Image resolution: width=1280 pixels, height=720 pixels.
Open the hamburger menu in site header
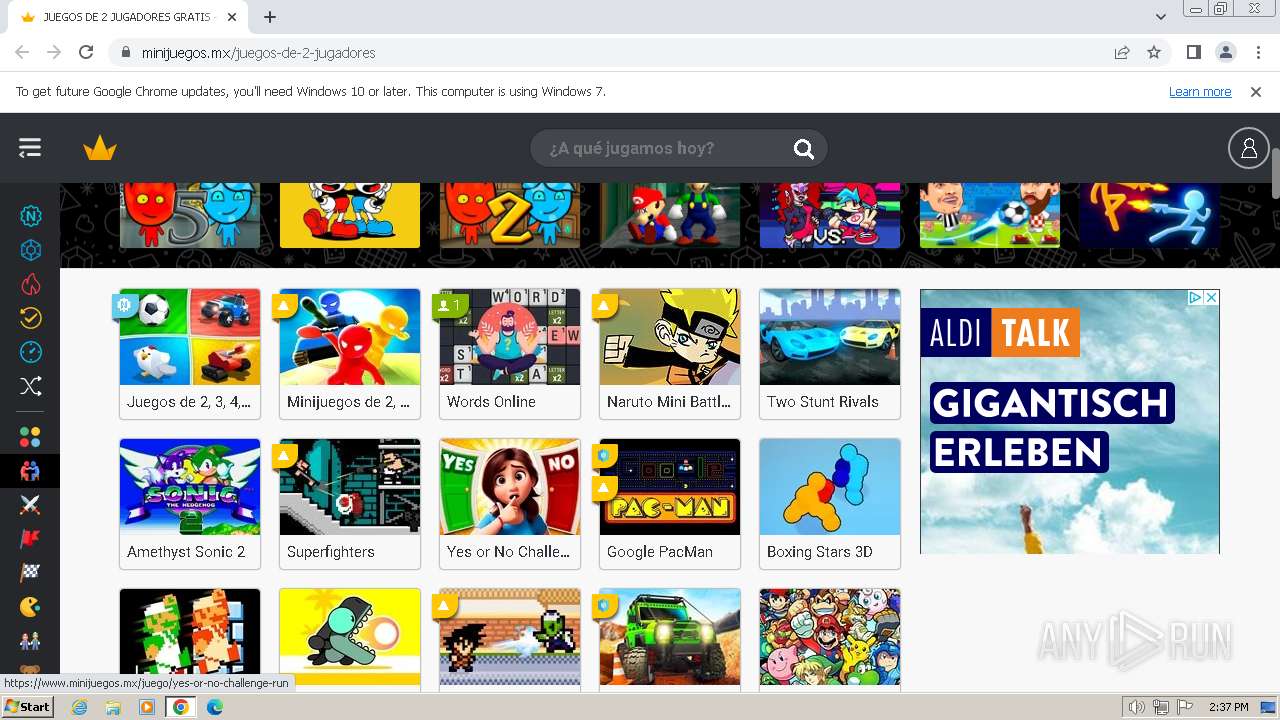[x=30, y=148]
